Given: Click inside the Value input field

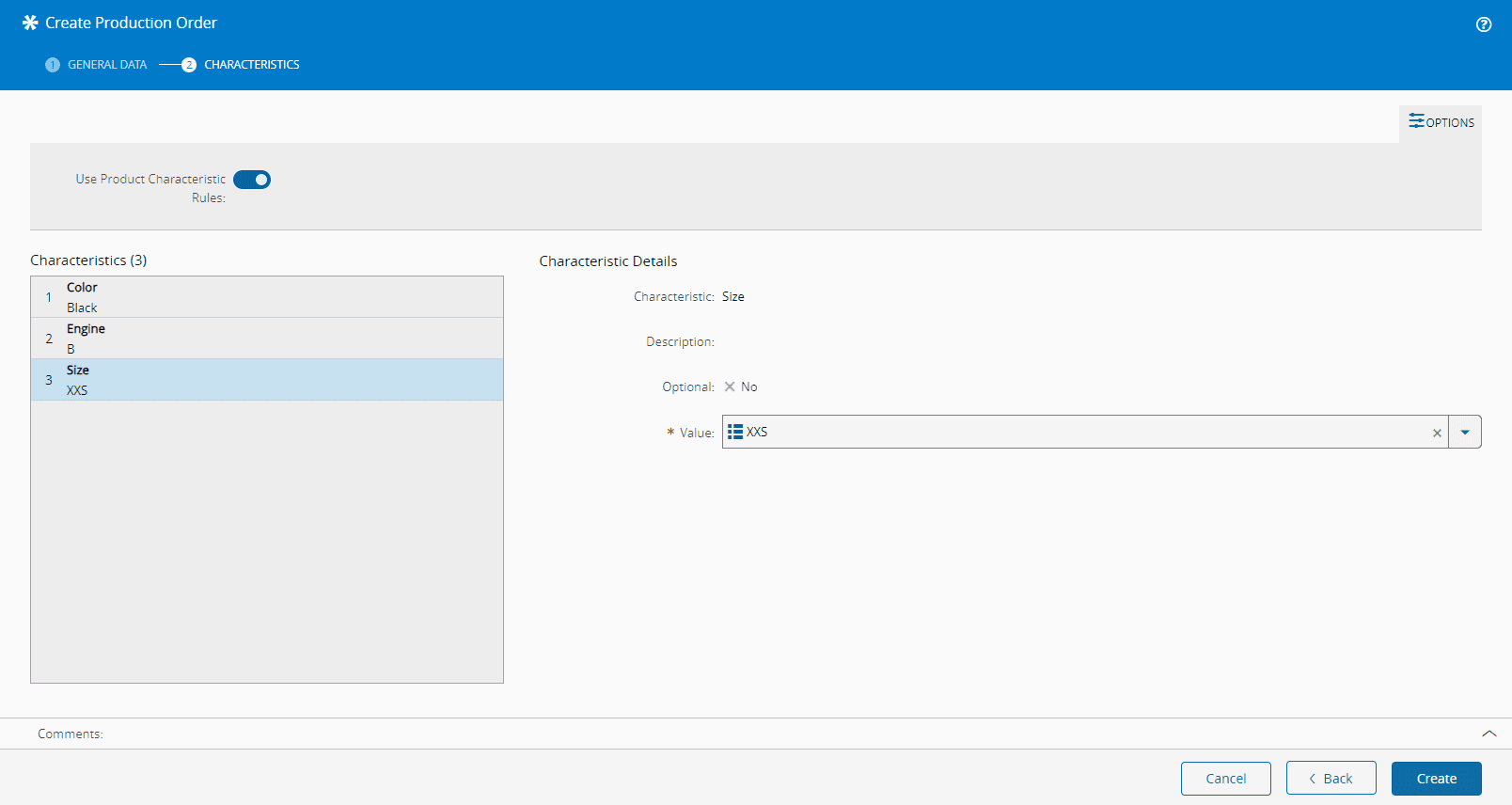Looking at the screenshot, I should 1081,433.
